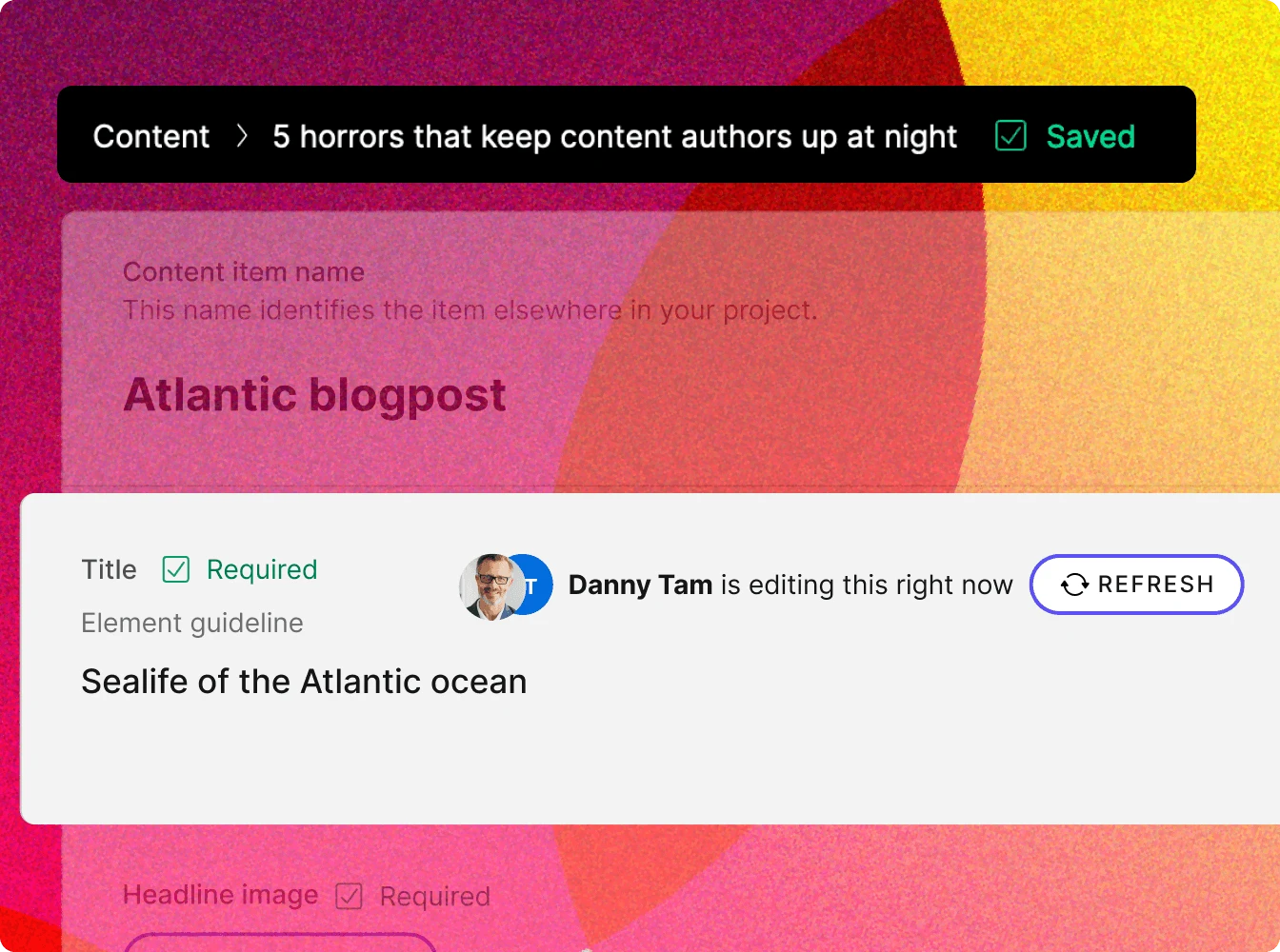Toggle the Required checkbox for the Title element
The image size is (1280, 952).
click(175, 568)
